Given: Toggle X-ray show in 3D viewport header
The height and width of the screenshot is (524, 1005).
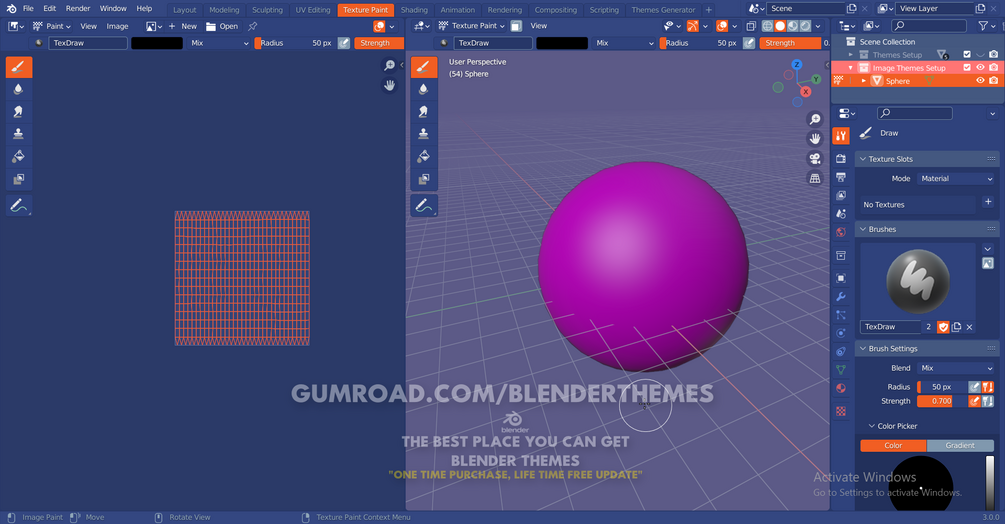Looking at the screenshot, I should point(751,26).
